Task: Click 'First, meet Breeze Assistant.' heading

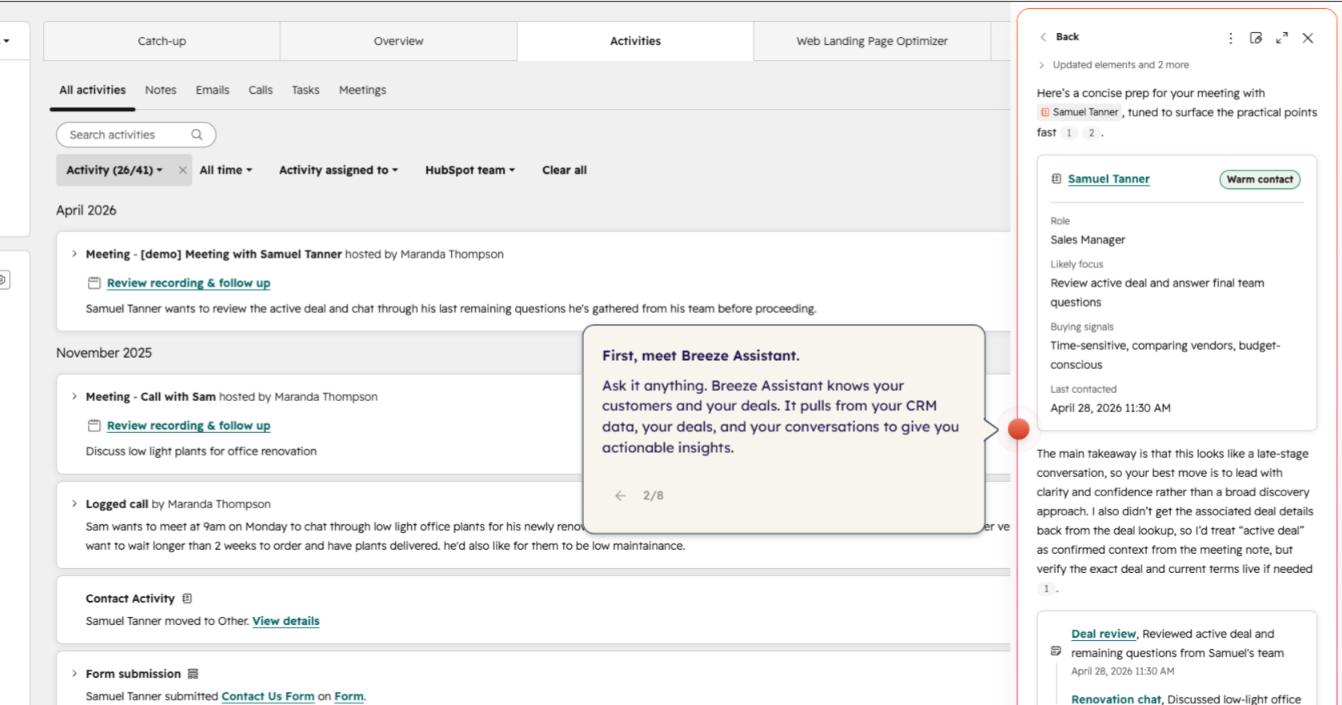Action: tap(700, 356)
